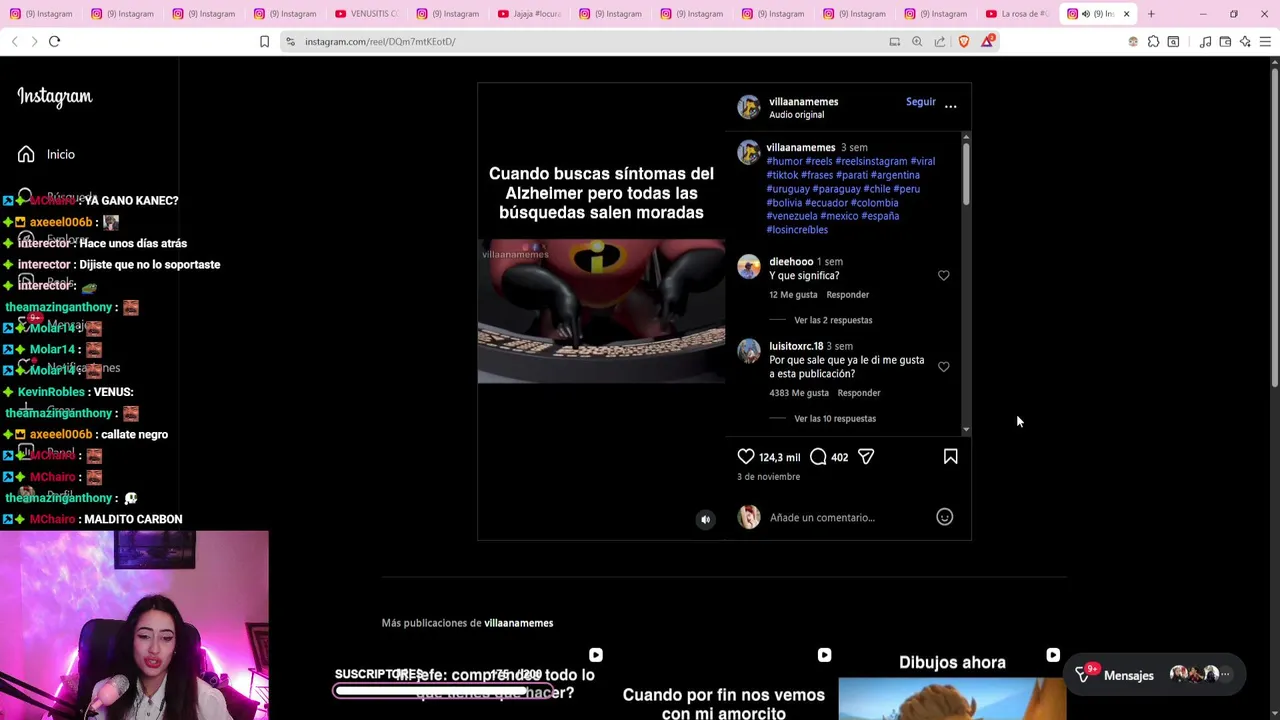
Task: Open the emoji picker in comment box
Action: coord(944,517)
